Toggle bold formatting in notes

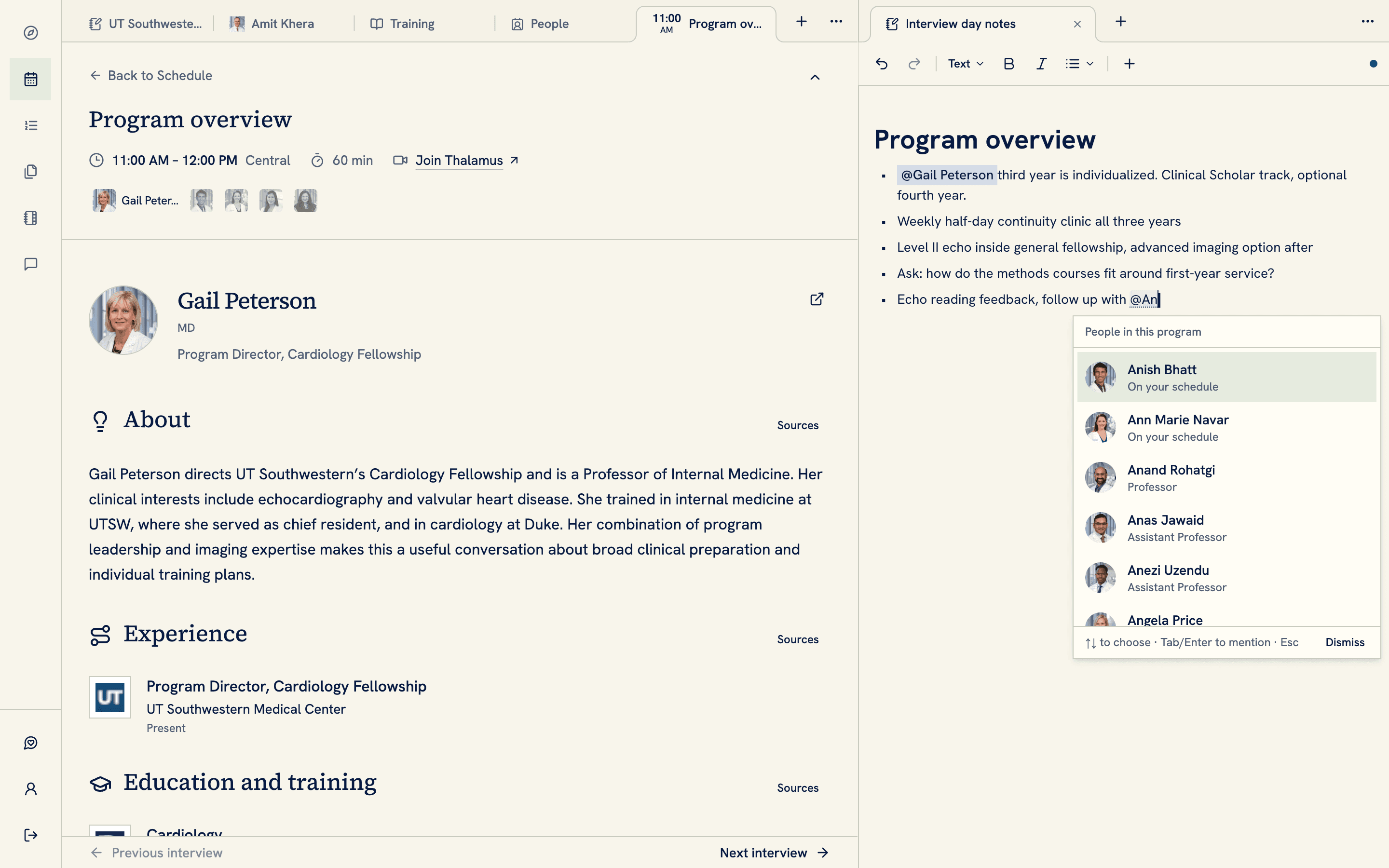1008,64
